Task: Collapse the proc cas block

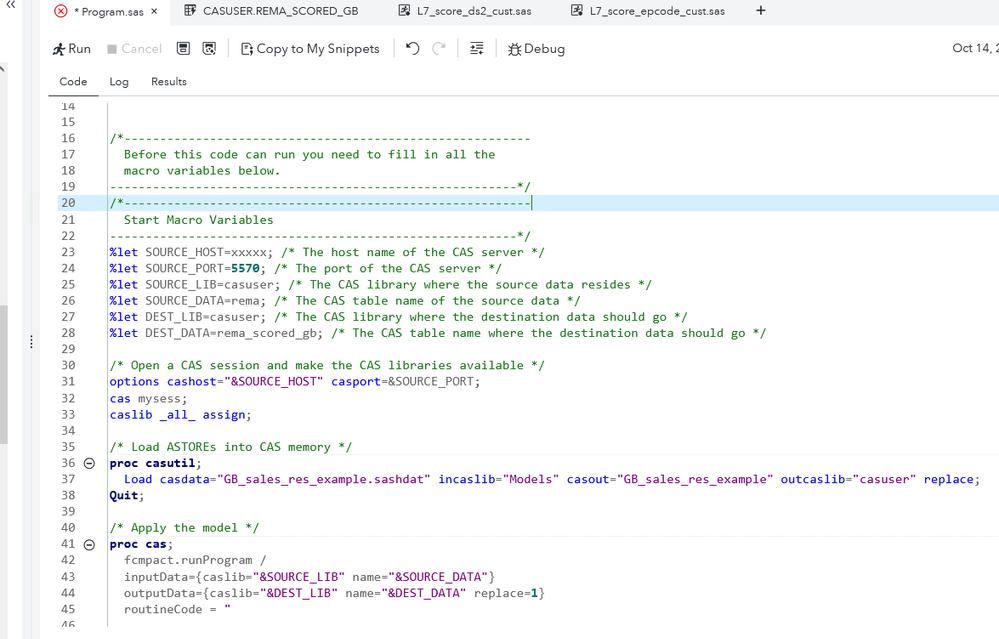Action: [x=90, y=545]
